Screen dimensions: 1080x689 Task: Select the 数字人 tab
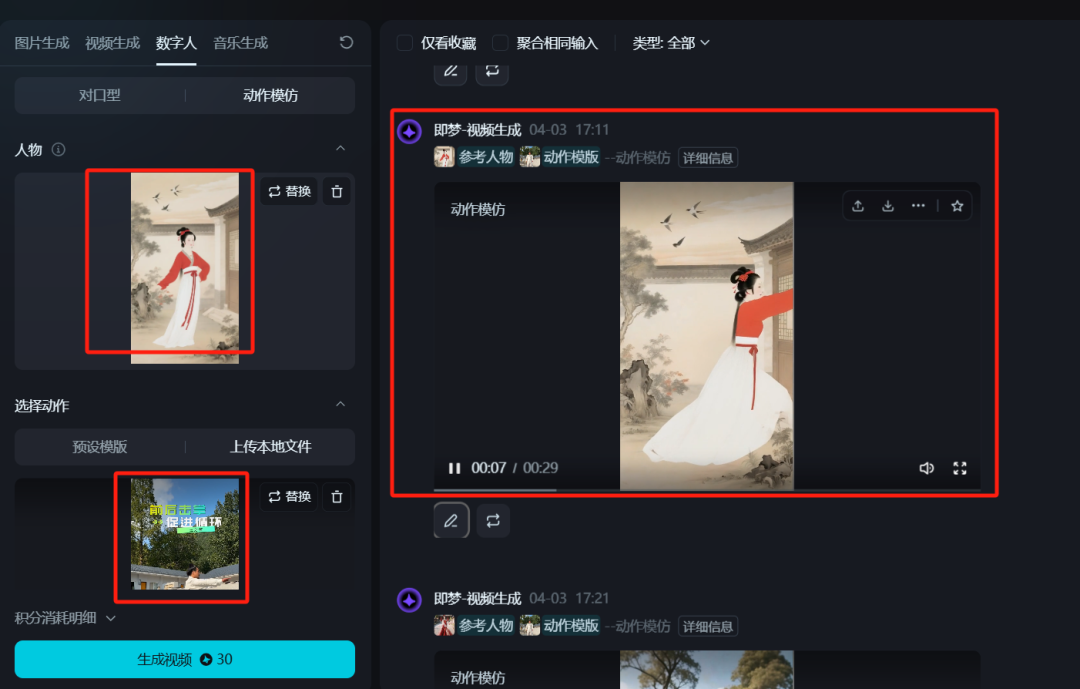tap(176, 43)
